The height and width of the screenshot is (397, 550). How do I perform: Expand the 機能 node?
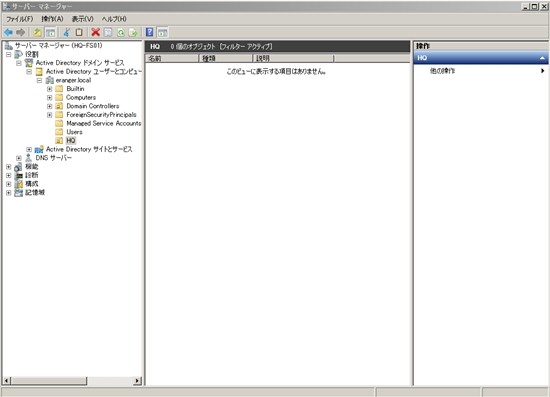coord(9,167)
